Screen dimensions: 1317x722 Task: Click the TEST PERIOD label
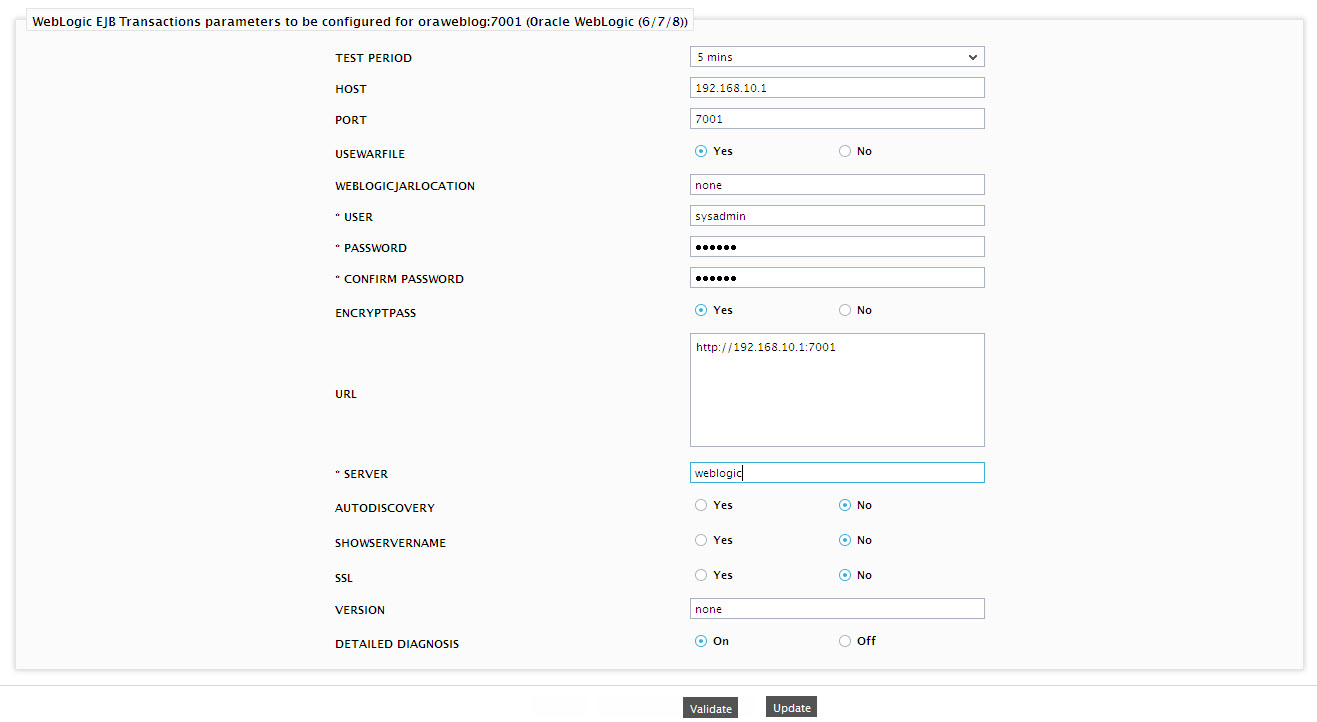pos(373,58)
